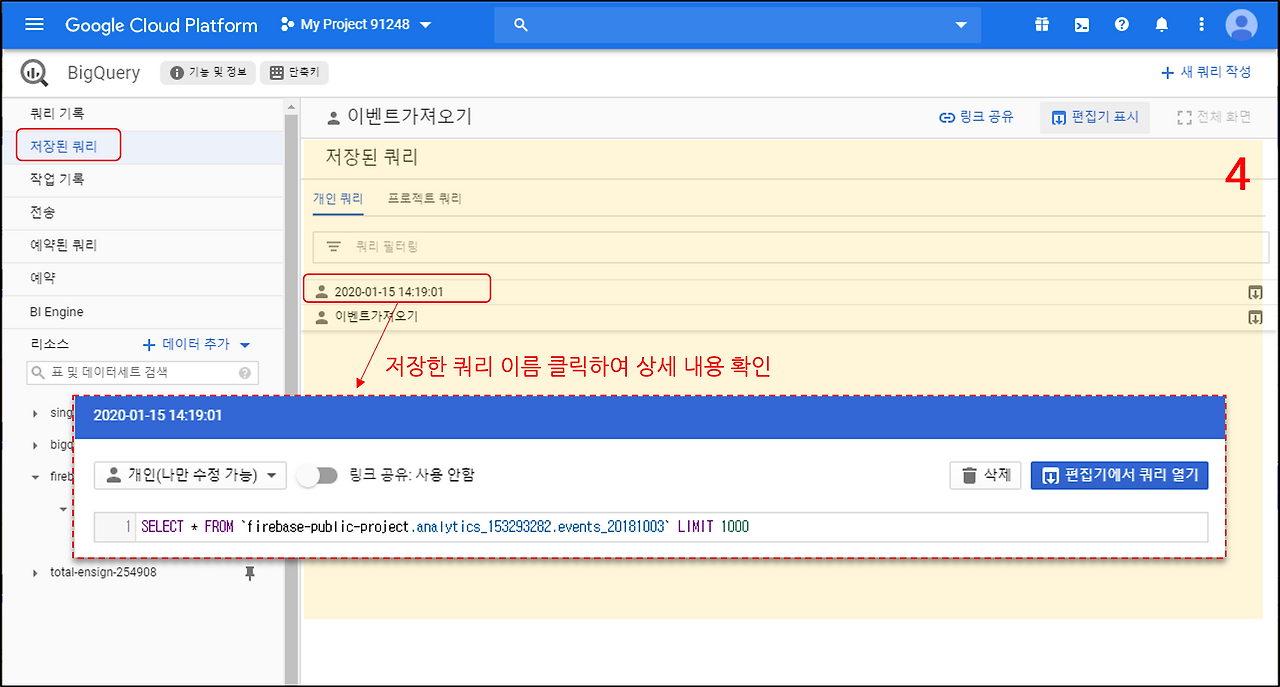This screenshot has height=687, width=1280.
Task: Open the 기능 및 정보 info panel
Action: tap(207, 72)
